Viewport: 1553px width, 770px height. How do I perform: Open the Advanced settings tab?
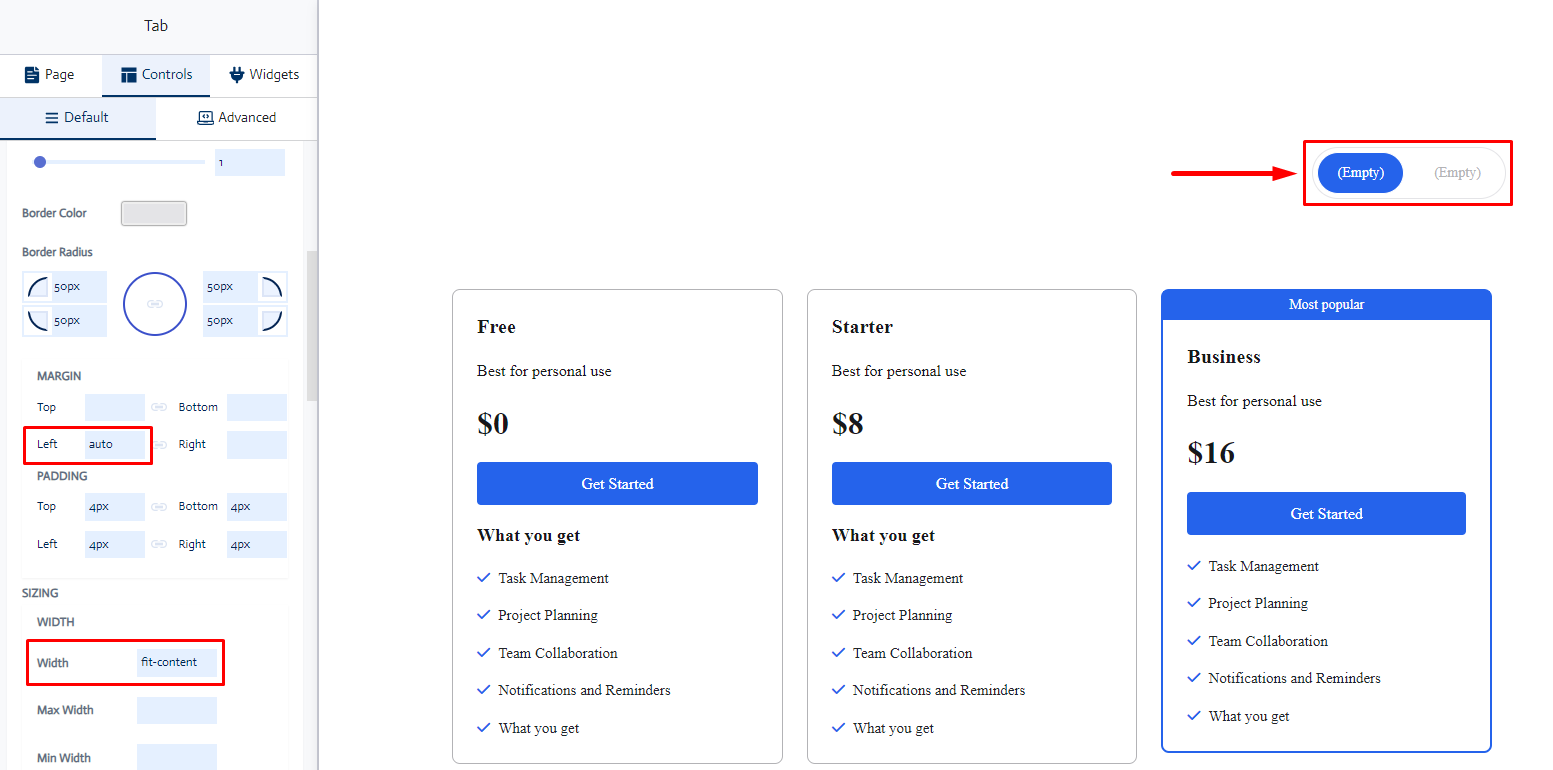(x=237, y=118)
